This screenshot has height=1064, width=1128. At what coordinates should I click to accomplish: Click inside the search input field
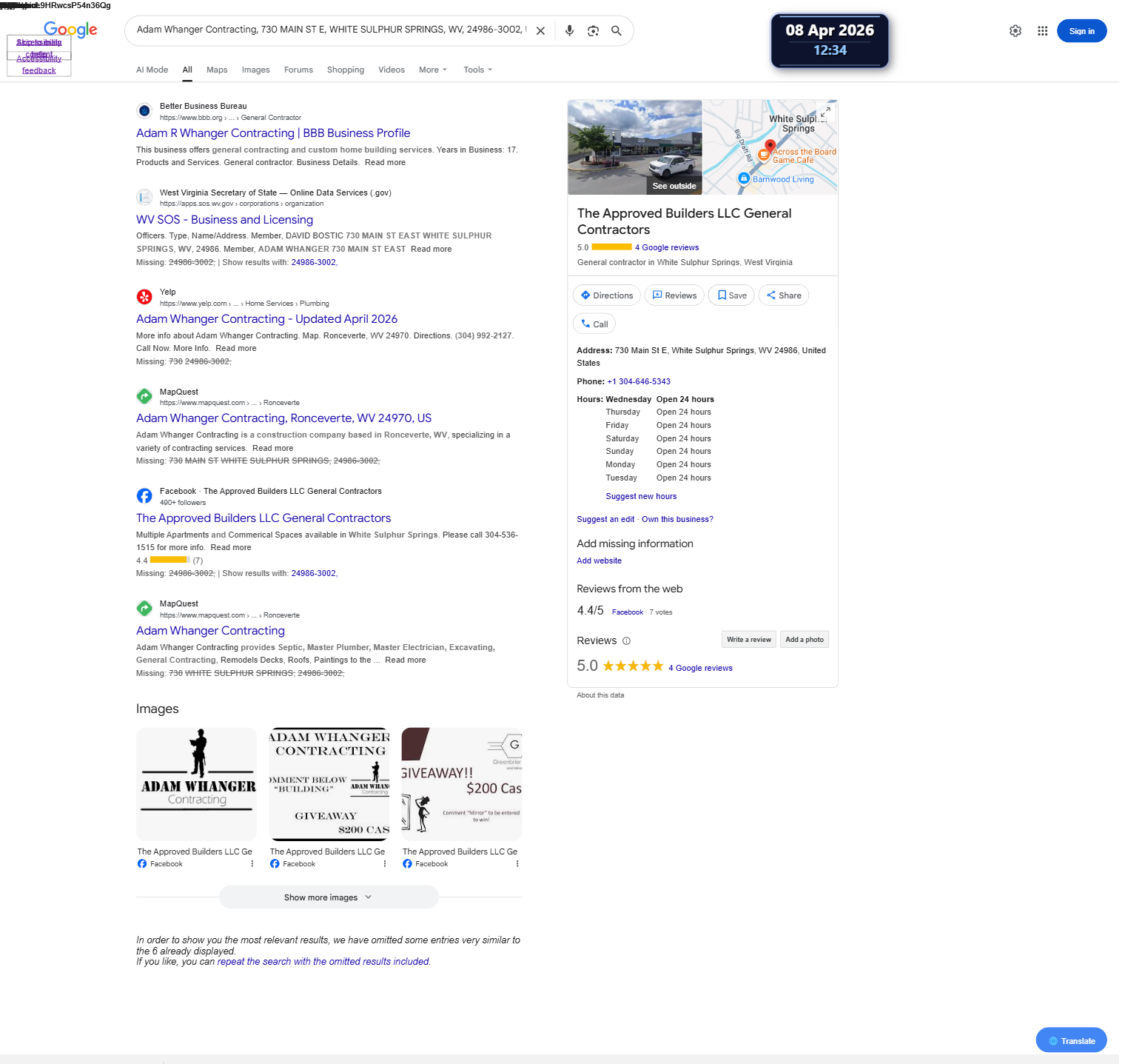330,30
